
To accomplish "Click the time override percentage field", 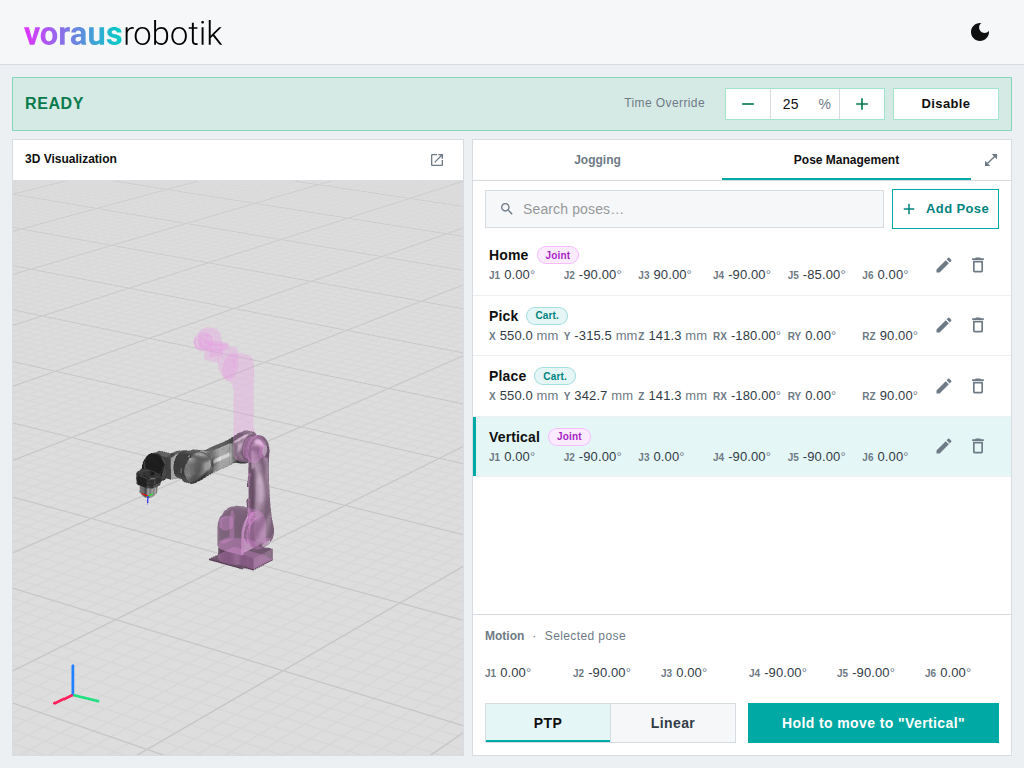I will pyautogui.click(x=805, y=104).
